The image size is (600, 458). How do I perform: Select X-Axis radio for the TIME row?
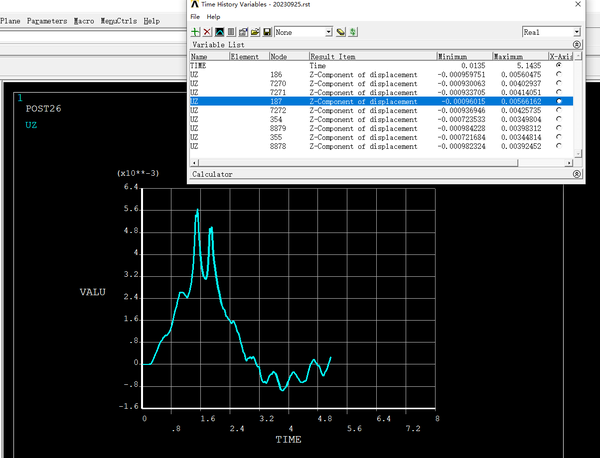tap(557, 65)
